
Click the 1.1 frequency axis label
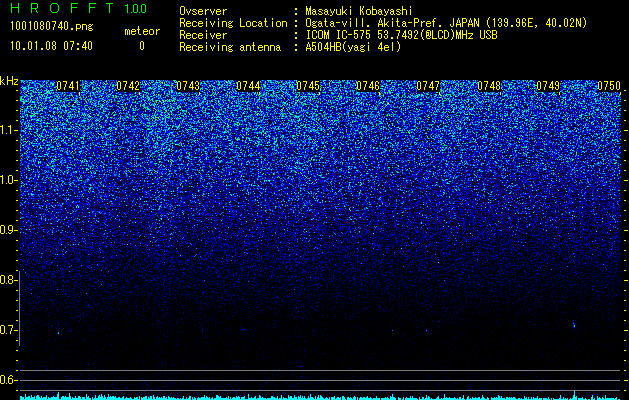coord(9,130)
